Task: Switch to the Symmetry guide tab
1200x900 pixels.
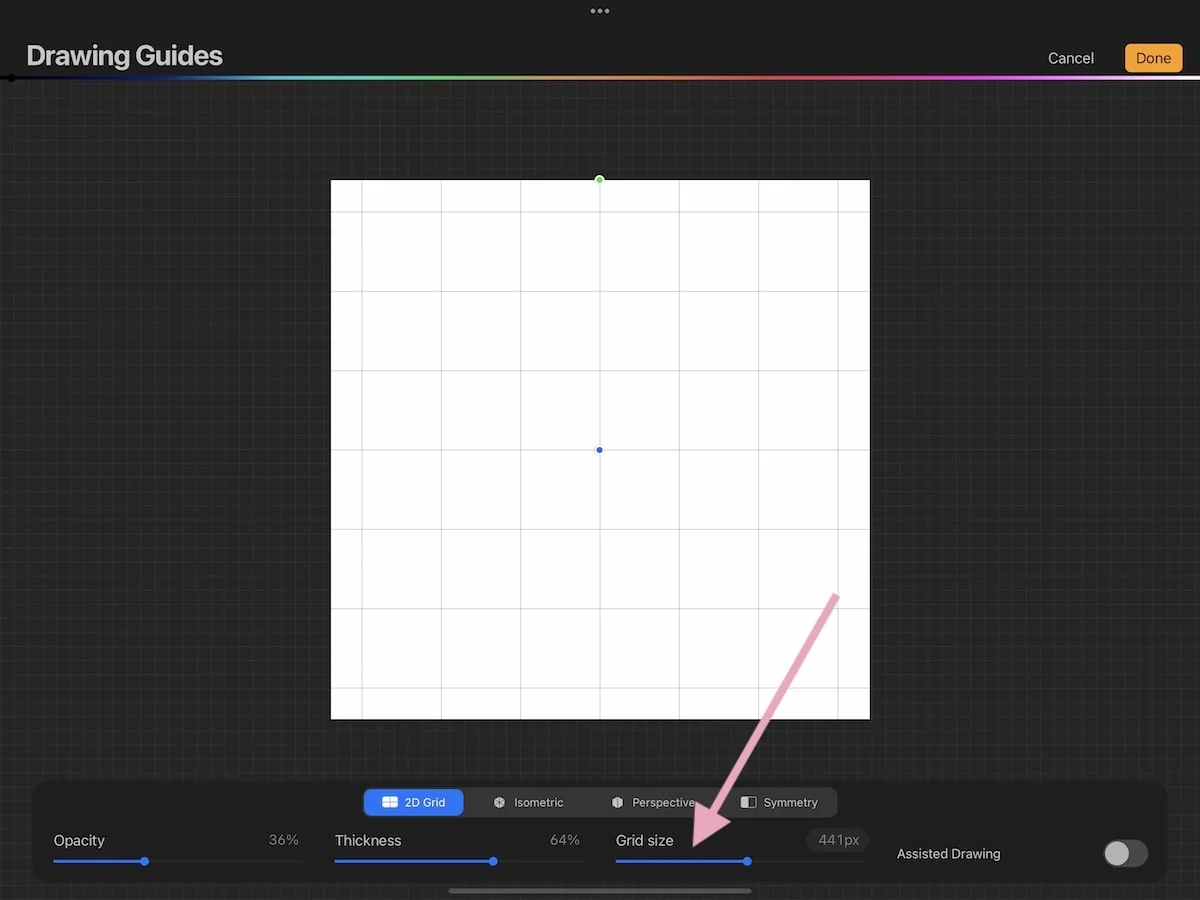Action: pos(779,802)
